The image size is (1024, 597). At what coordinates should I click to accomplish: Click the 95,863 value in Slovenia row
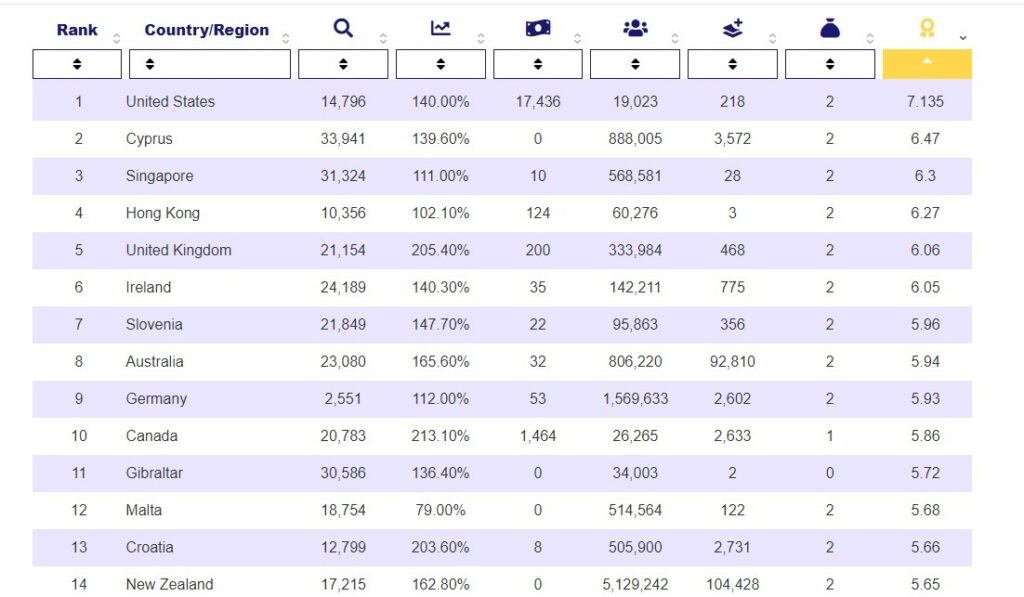click(635, 325)
